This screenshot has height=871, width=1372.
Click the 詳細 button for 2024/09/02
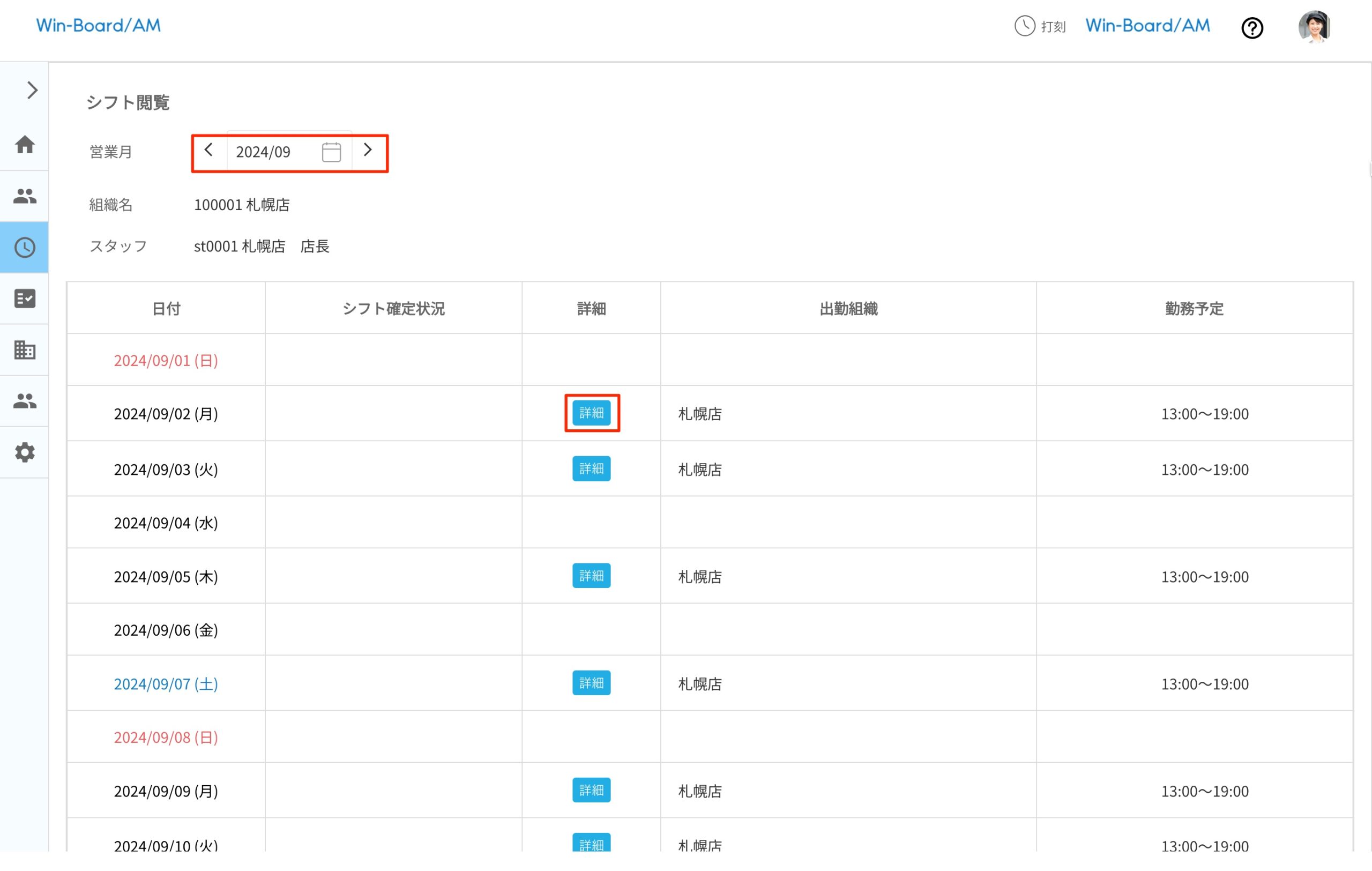[592, 414]
